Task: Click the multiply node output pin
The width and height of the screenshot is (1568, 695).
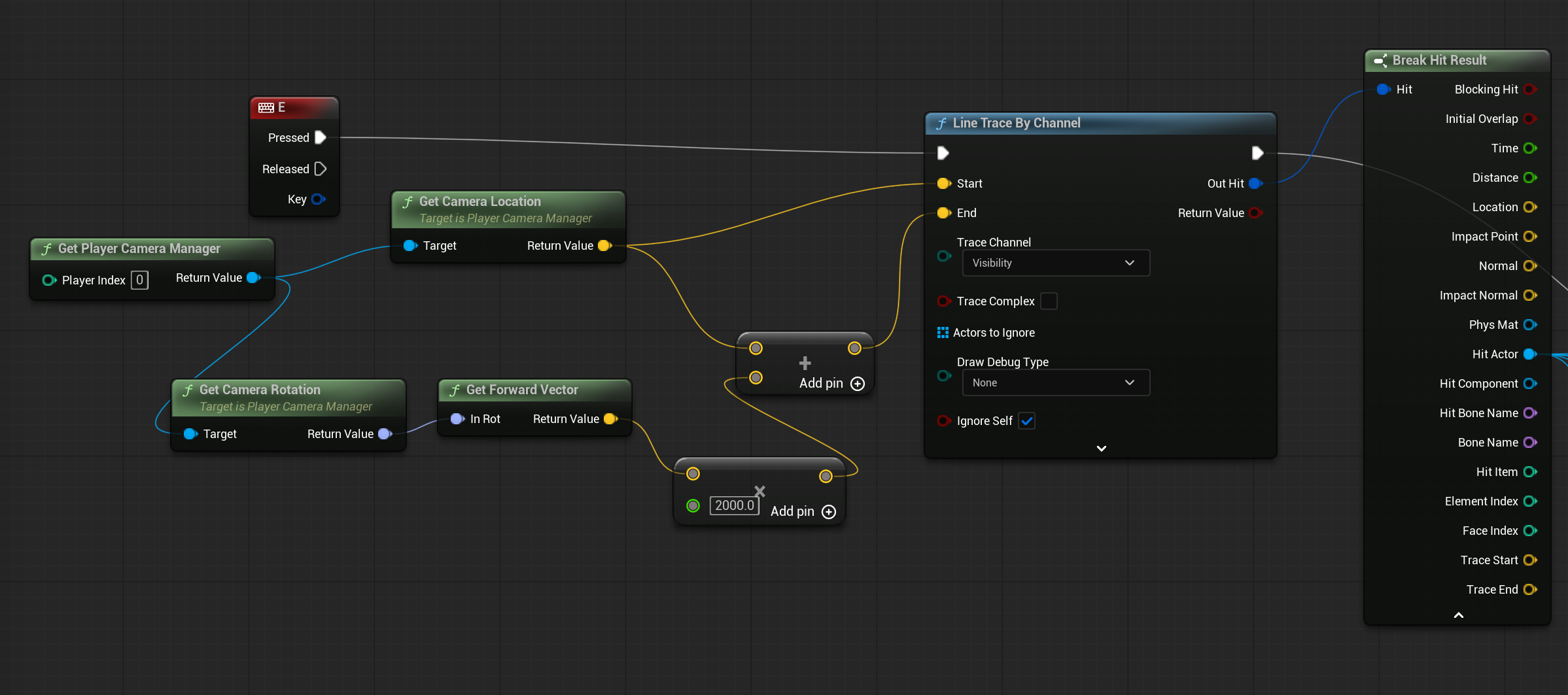Action: click(x=826, y=476)
